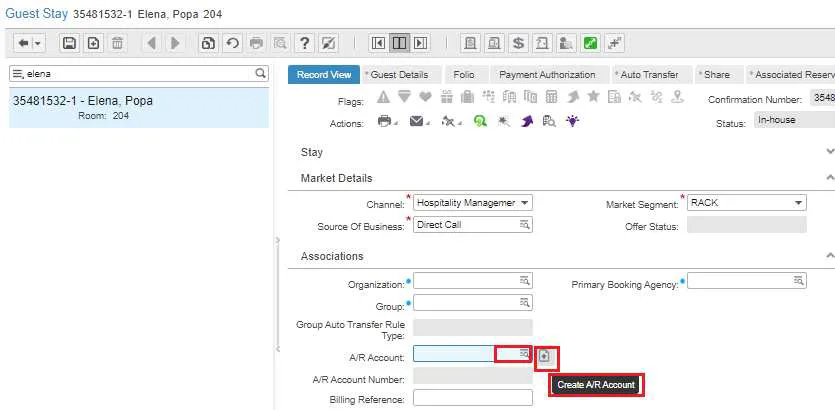Open the Channel dropdown
Screen dimensions: 835x410
coord(525,203)
